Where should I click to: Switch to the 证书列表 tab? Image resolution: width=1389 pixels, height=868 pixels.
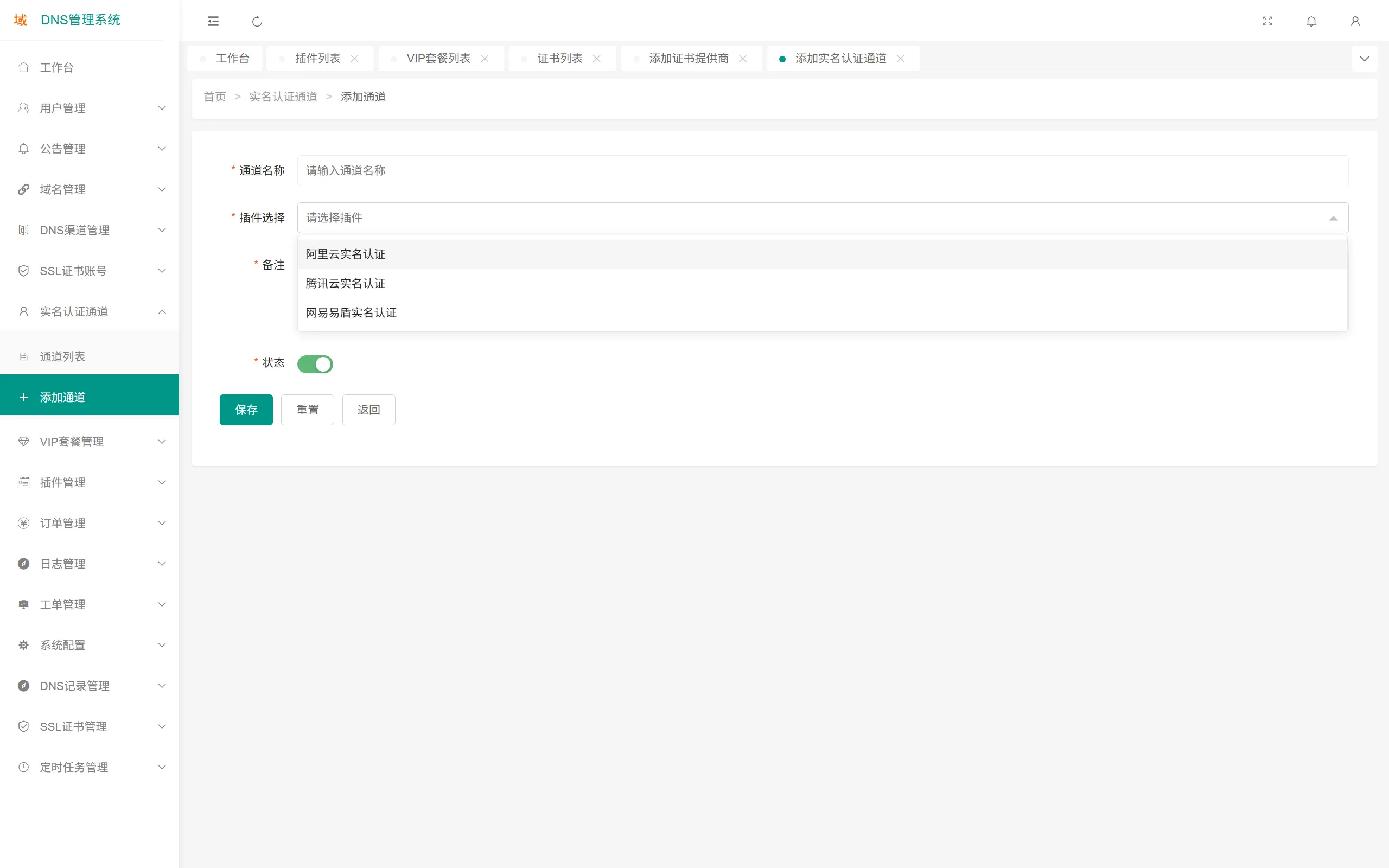[559, 58]
